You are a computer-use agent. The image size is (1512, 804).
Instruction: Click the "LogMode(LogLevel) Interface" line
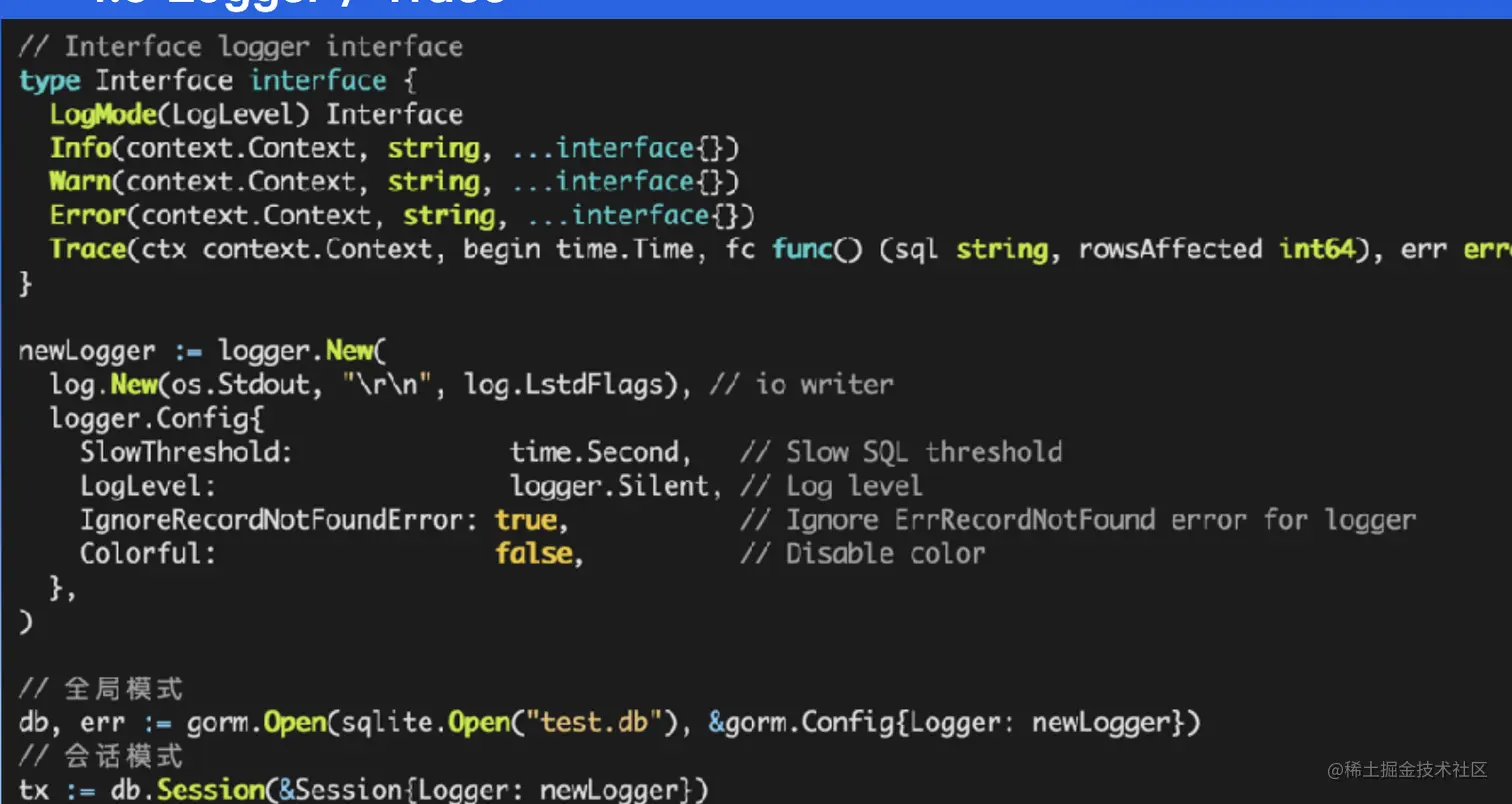coord(256,114)
